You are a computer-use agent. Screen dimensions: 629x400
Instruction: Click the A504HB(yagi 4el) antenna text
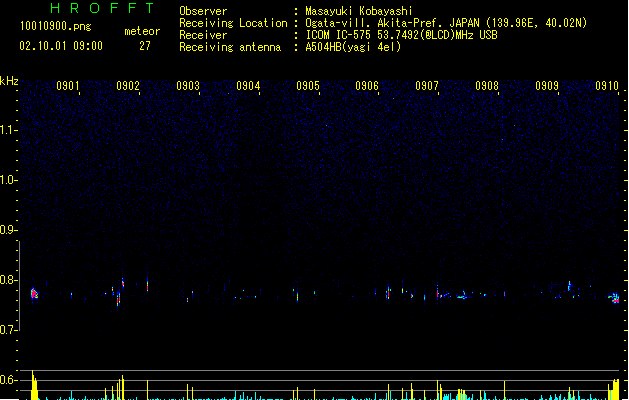point(353,47)
